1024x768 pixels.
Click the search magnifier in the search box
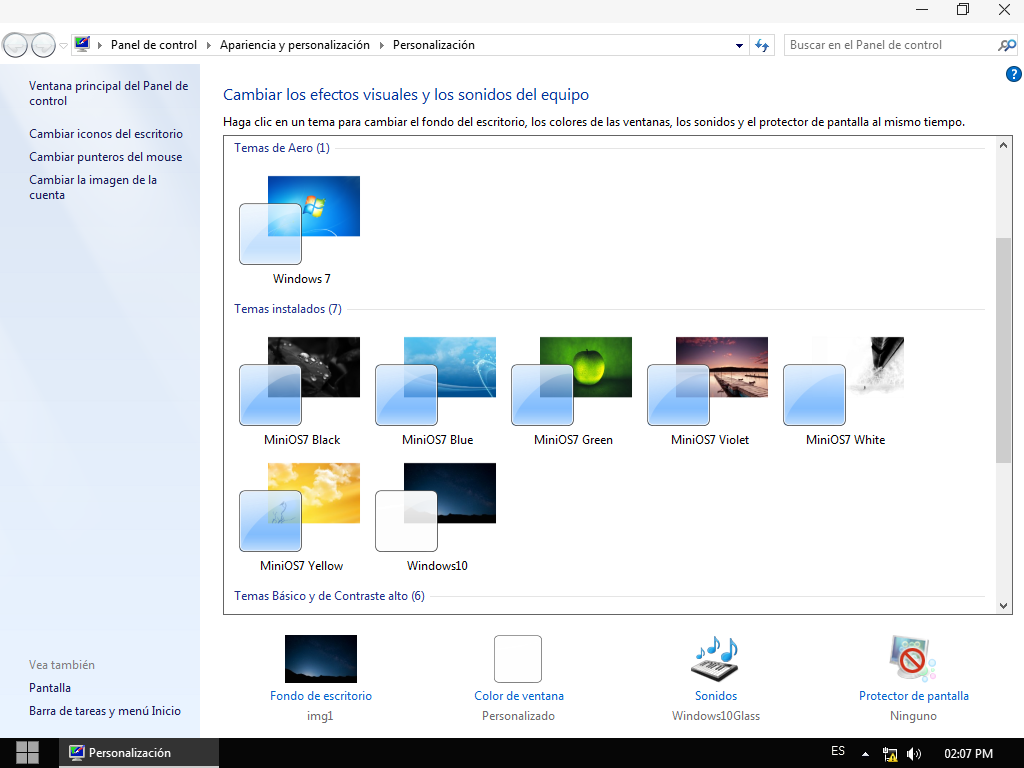pos(1006,44)
